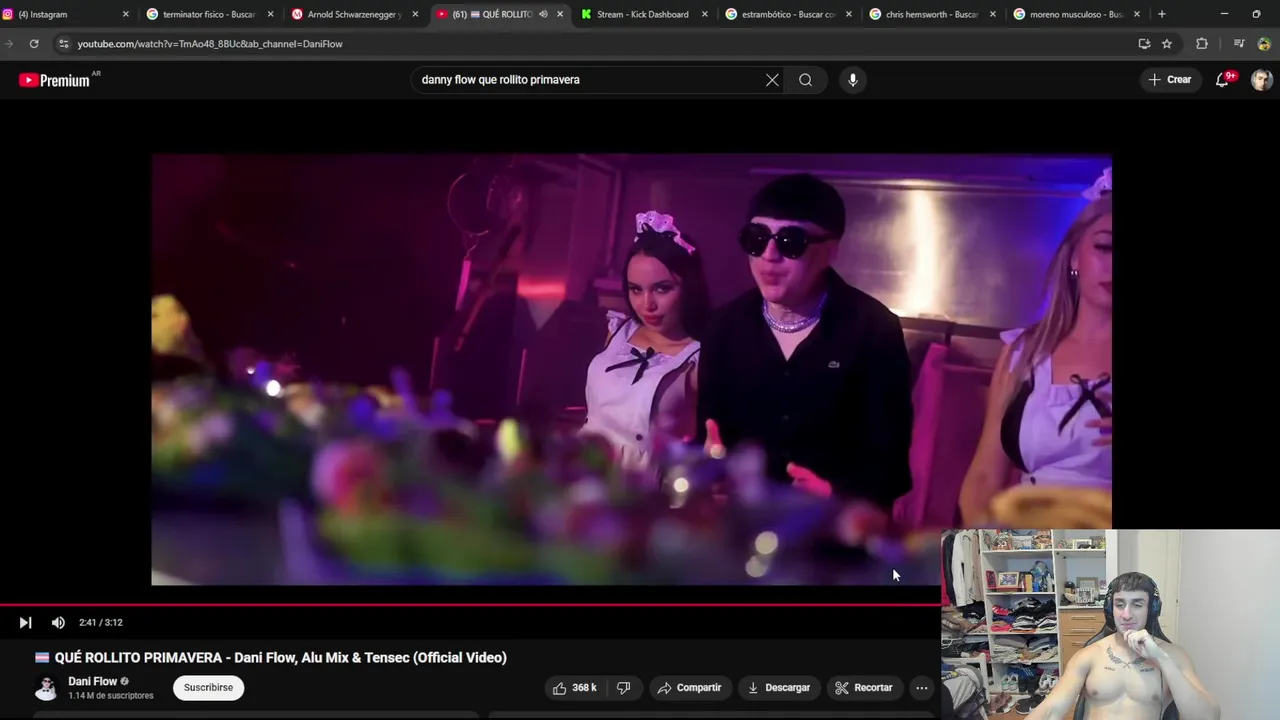Open the Crear menu
The image size is (1280, 720).
1170,80
